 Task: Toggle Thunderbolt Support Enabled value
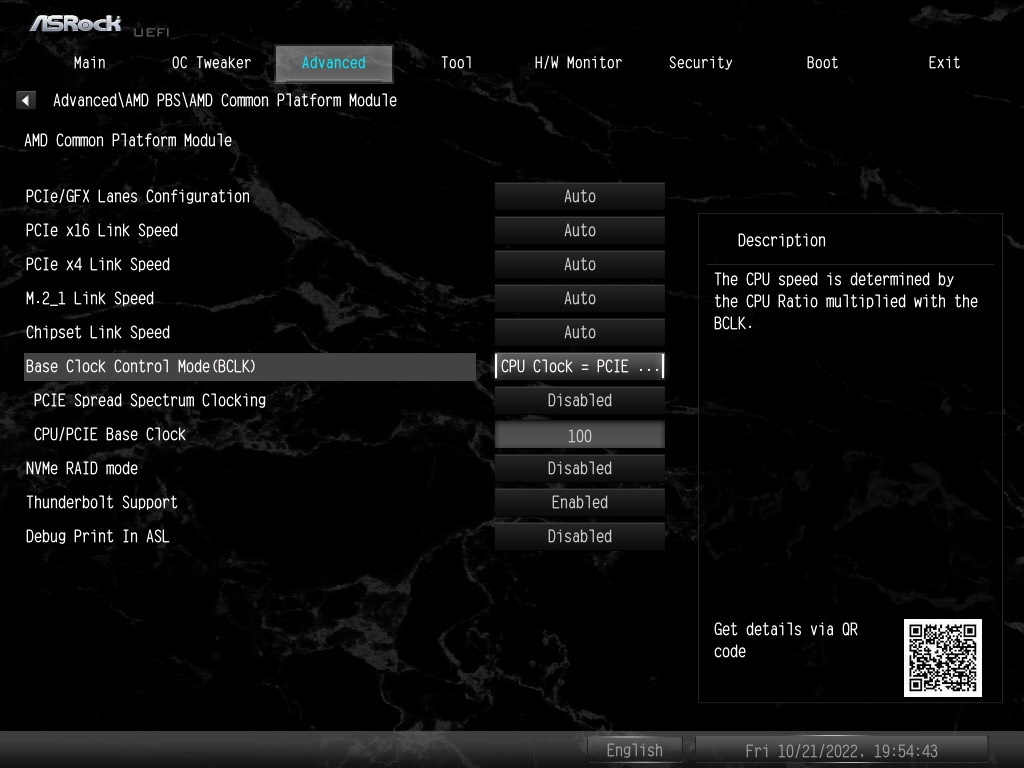(x=579, y=502)
